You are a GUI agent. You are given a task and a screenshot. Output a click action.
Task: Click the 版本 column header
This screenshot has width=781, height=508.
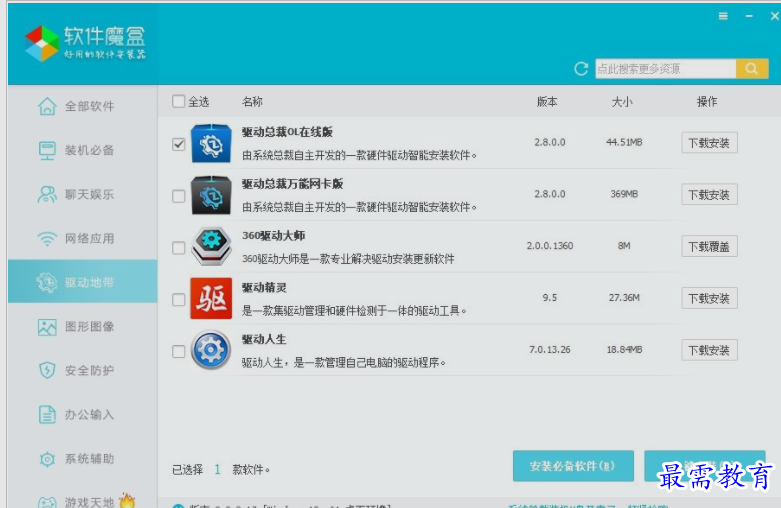click(547, 102)
